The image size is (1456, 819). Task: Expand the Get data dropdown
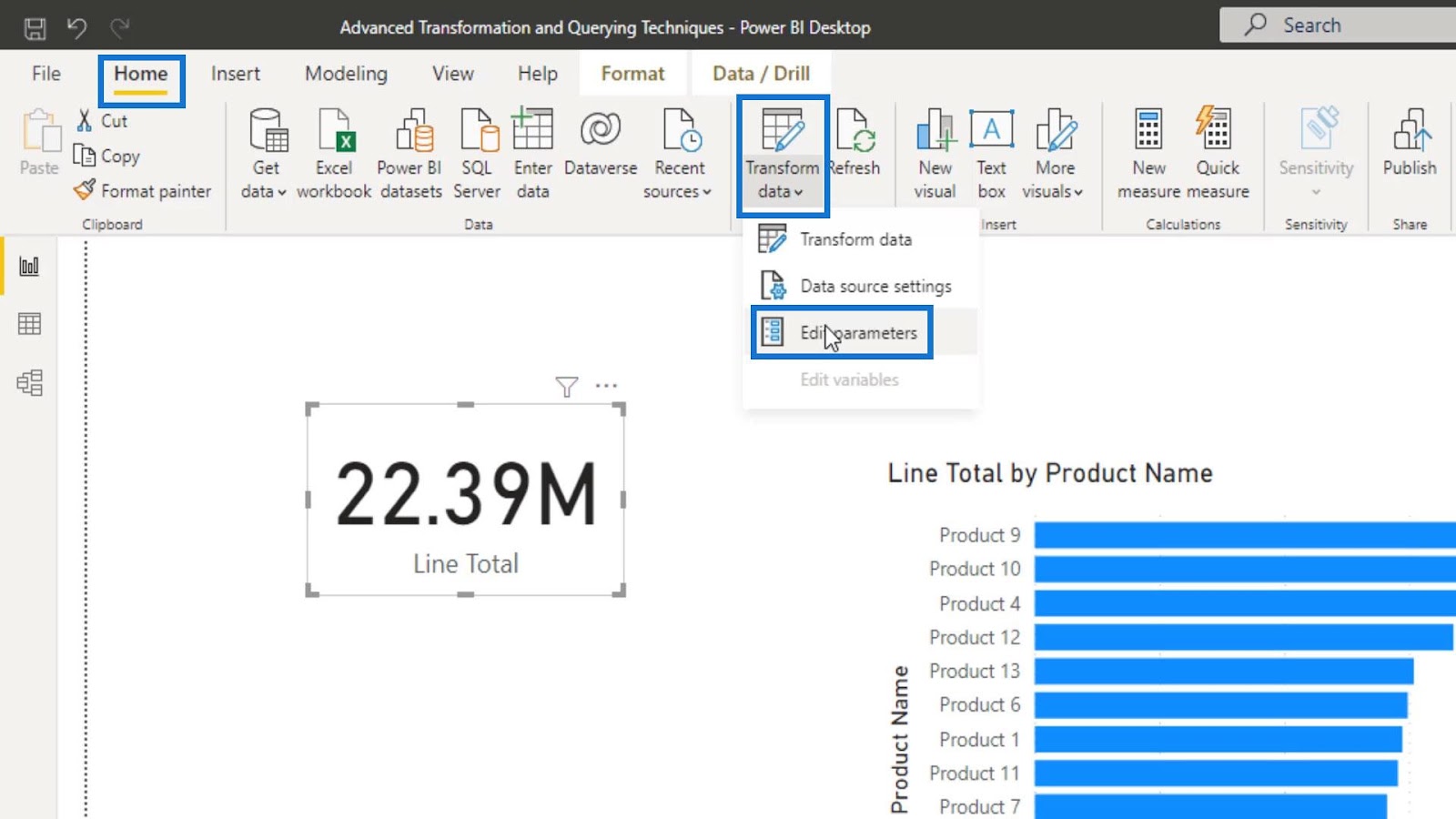265,178
